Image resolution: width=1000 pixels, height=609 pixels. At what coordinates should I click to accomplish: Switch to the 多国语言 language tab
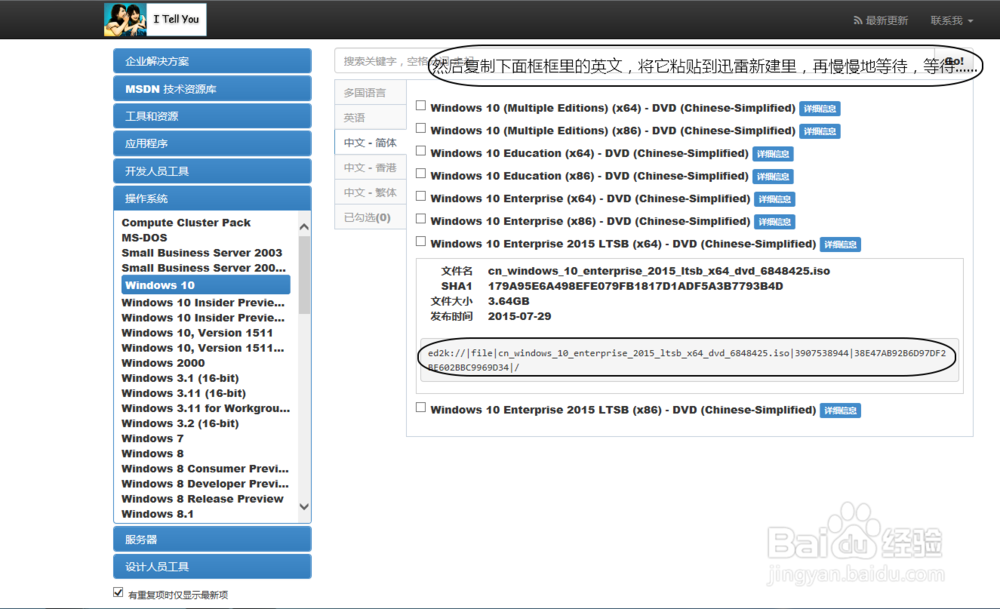coord(371,92)
